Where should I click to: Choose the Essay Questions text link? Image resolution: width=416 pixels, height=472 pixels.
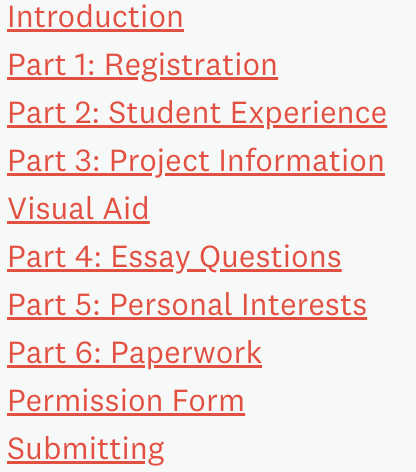(226, 258)
